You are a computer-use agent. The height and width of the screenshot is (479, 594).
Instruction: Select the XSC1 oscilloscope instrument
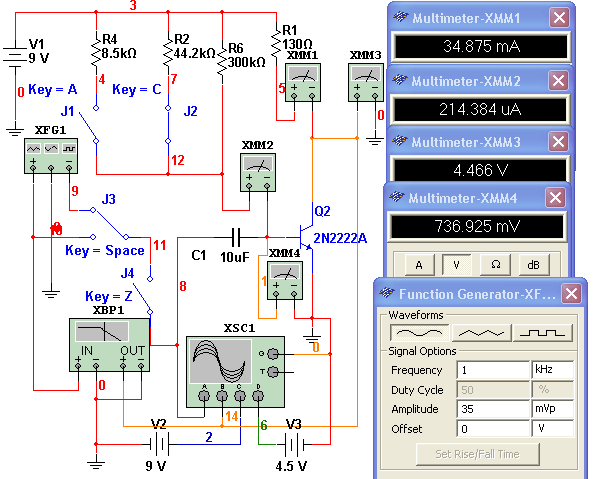point(235,372)
